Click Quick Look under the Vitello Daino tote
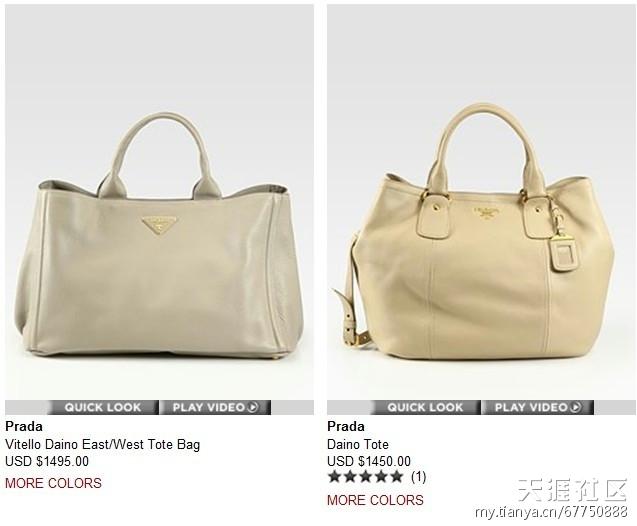The image size is (637, 526). click(x=103, y=407)
